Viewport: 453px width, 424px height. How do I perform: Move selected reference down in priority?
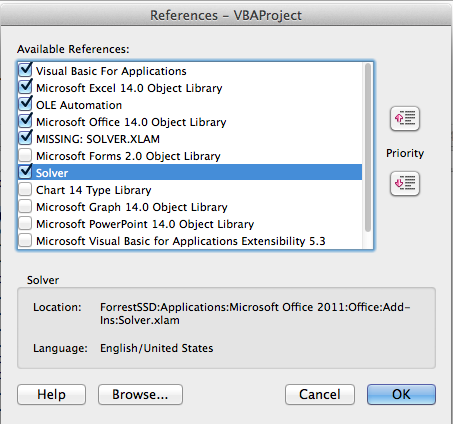(405, 183)
